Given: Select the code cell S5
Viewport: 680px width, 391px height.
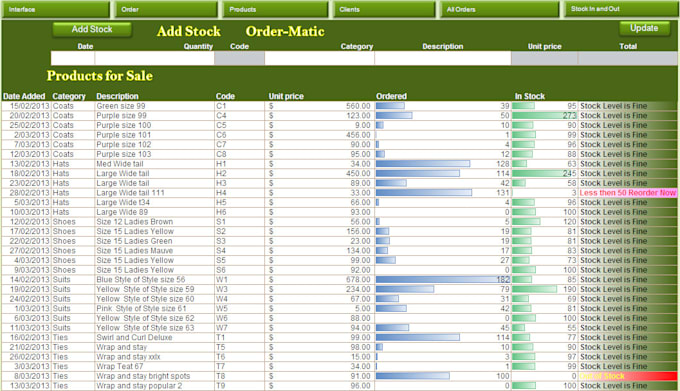Looking at the screenshot, I should pos(239,260).
